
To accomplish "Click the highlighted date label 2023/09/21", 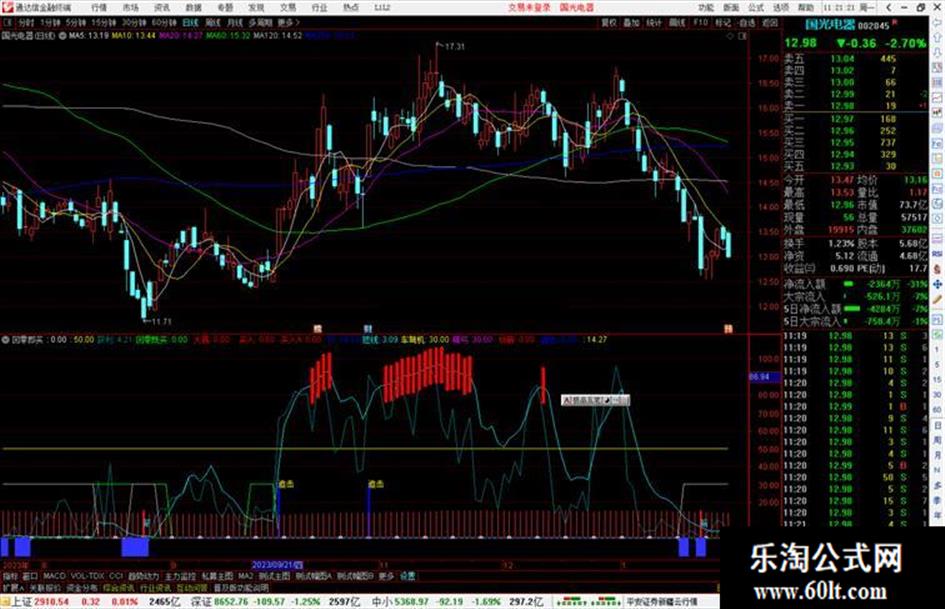I will click(x=277, y=566).
